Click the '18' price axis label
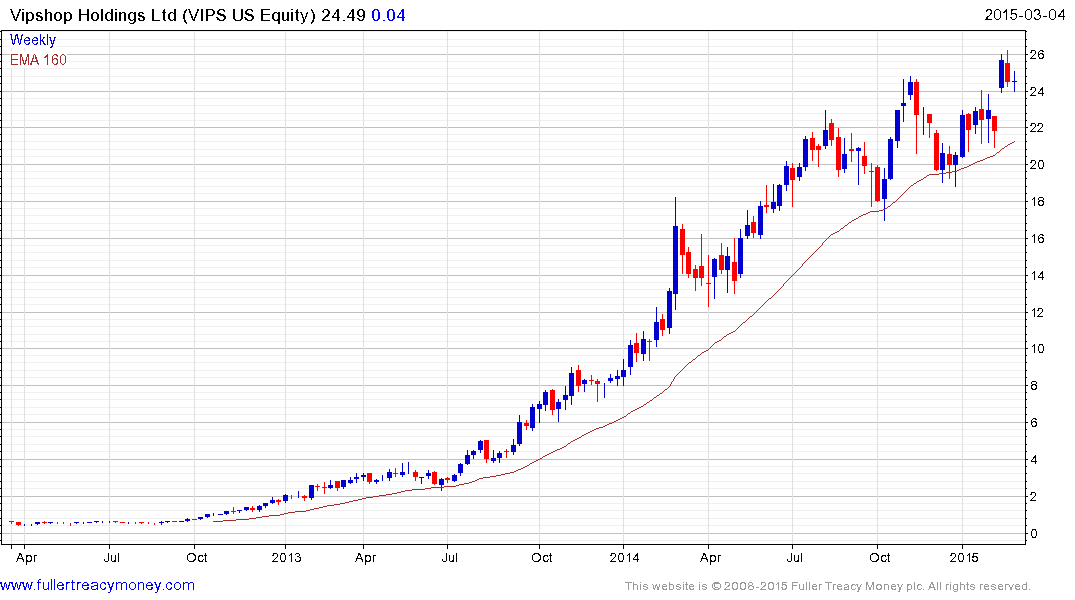This screenshot has height=600, width=1075. point(1037,202)
